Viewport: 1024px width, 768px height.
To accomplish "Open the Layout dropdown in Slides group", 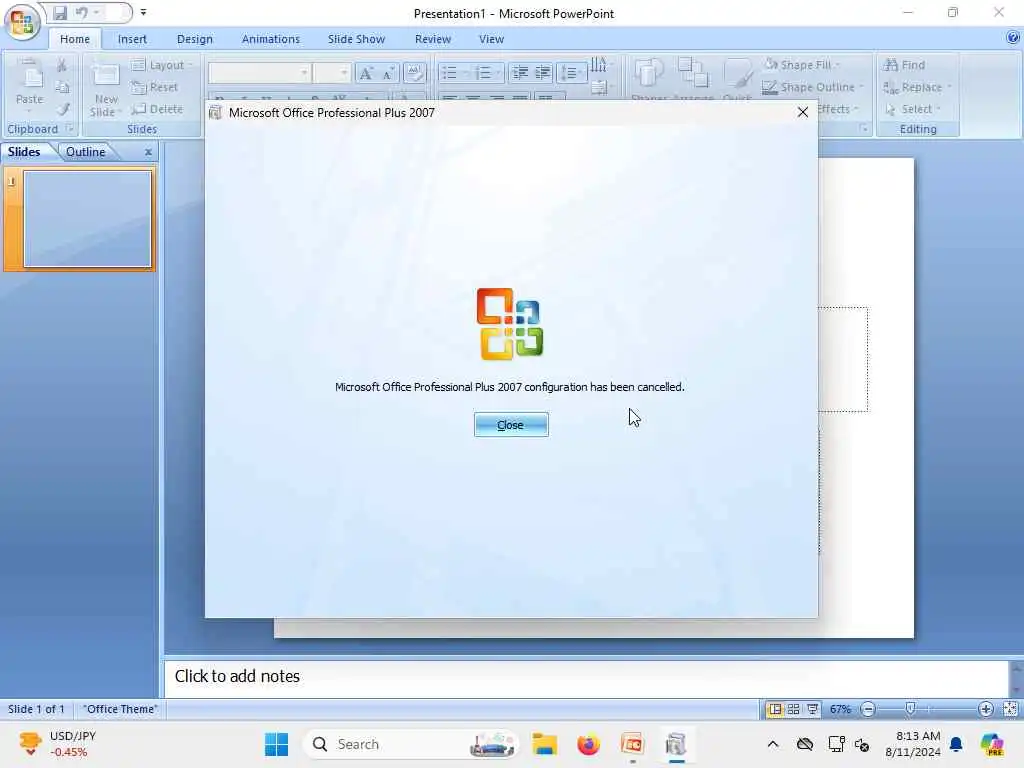I will click(162, 65).
